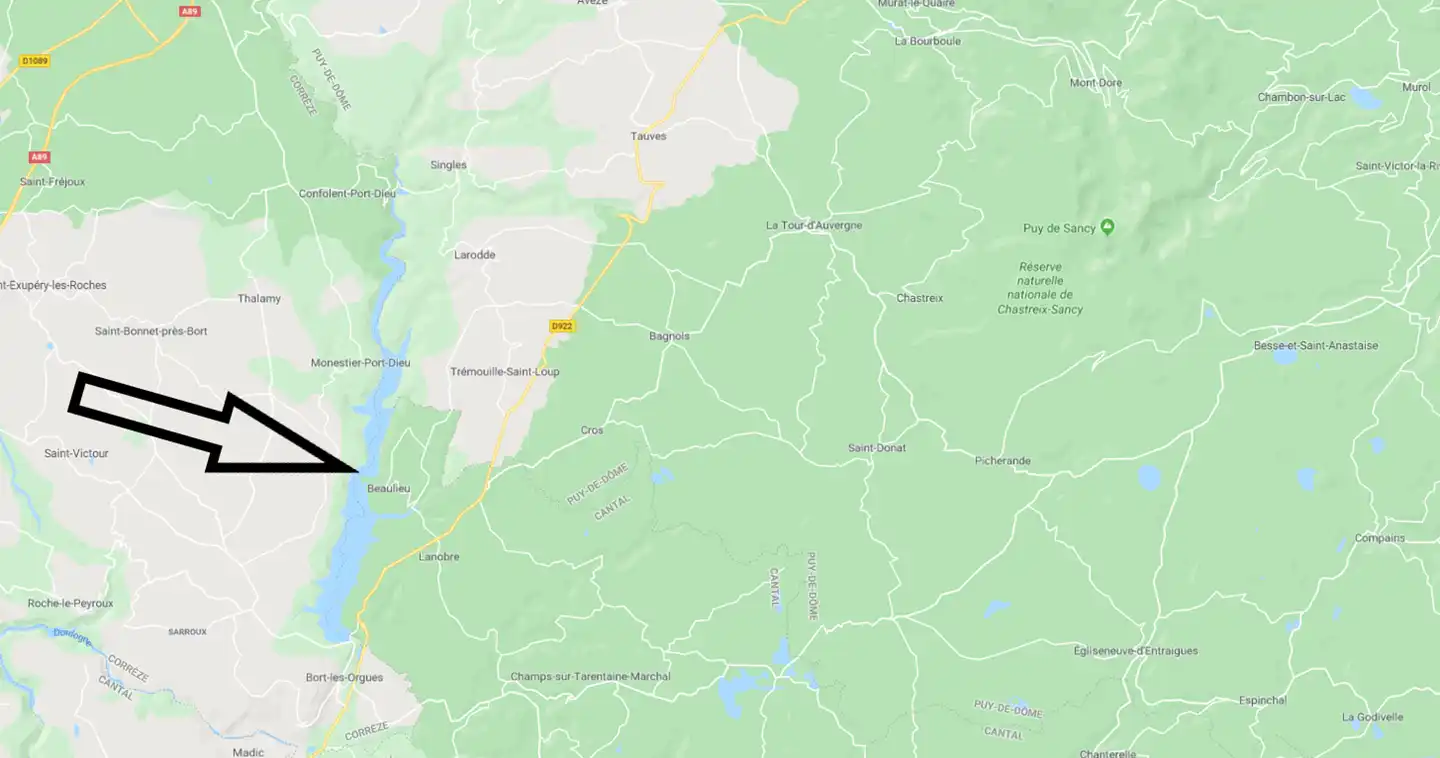The image size is (1440, 758).
Task: Select the Réserve naturelle nationale de Chastreix-Sancy label
Action: pyautogui.click(x=1040, y=288)
